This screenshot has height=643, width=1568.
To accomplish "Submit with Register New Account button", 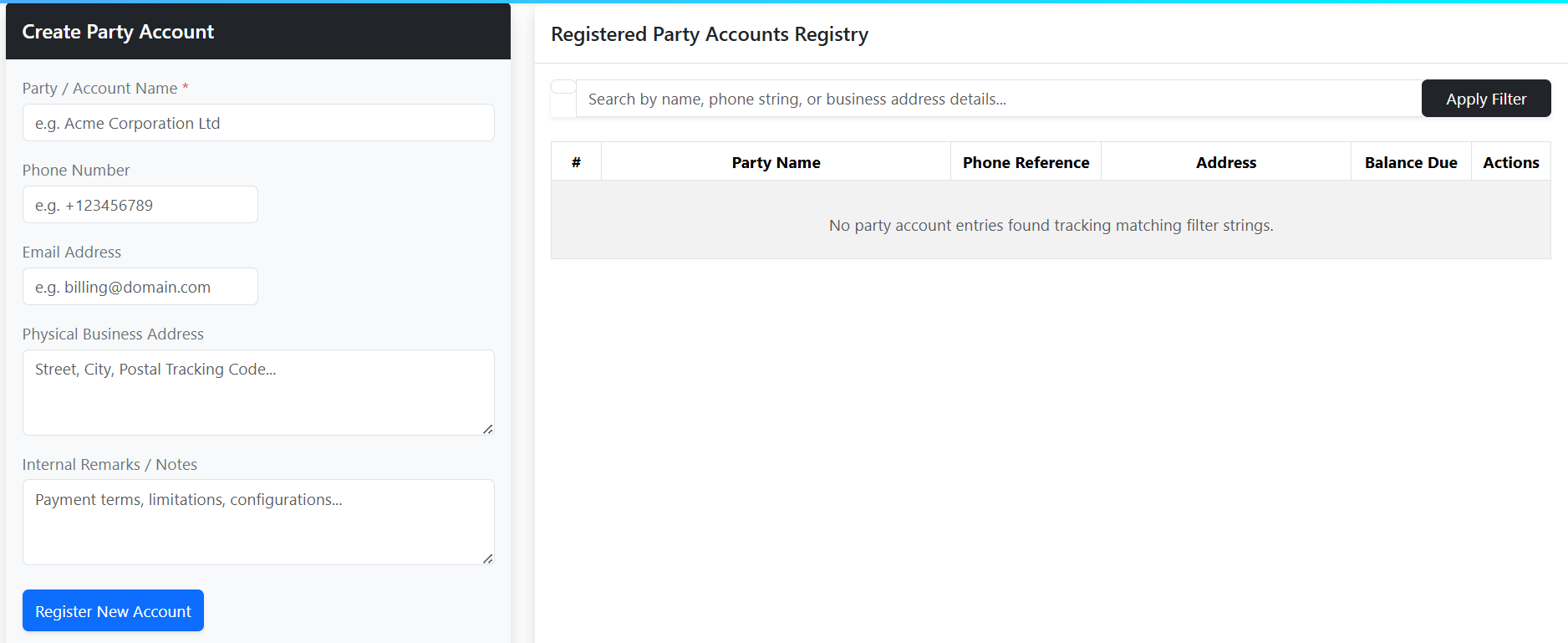I will [x=113, y=611].
